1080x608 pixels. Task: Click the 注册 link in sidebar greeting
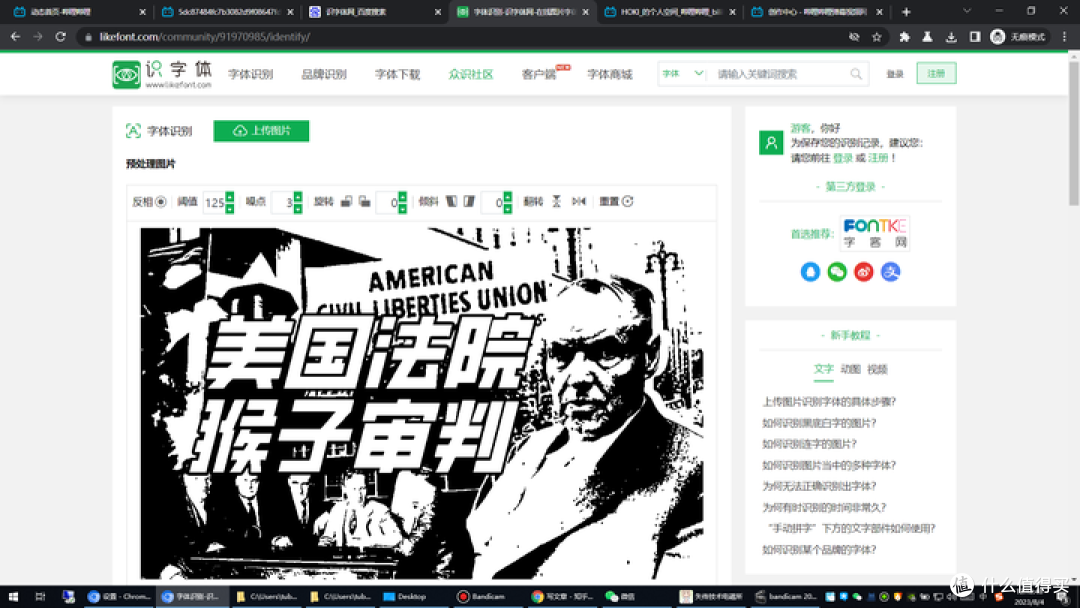[x=878, y=158]
